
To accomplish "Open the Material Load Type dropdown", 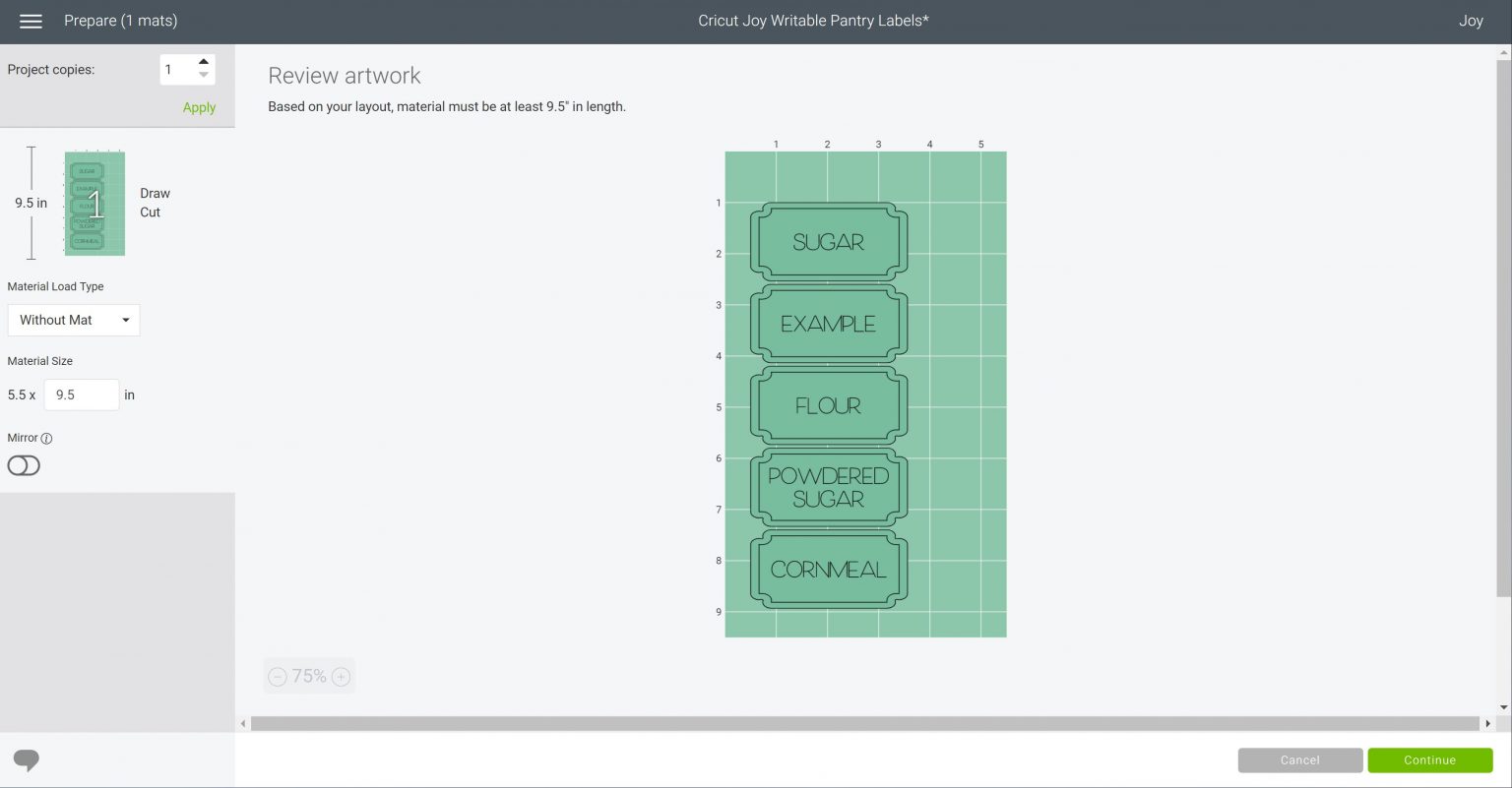I will [x=74, y=320].
